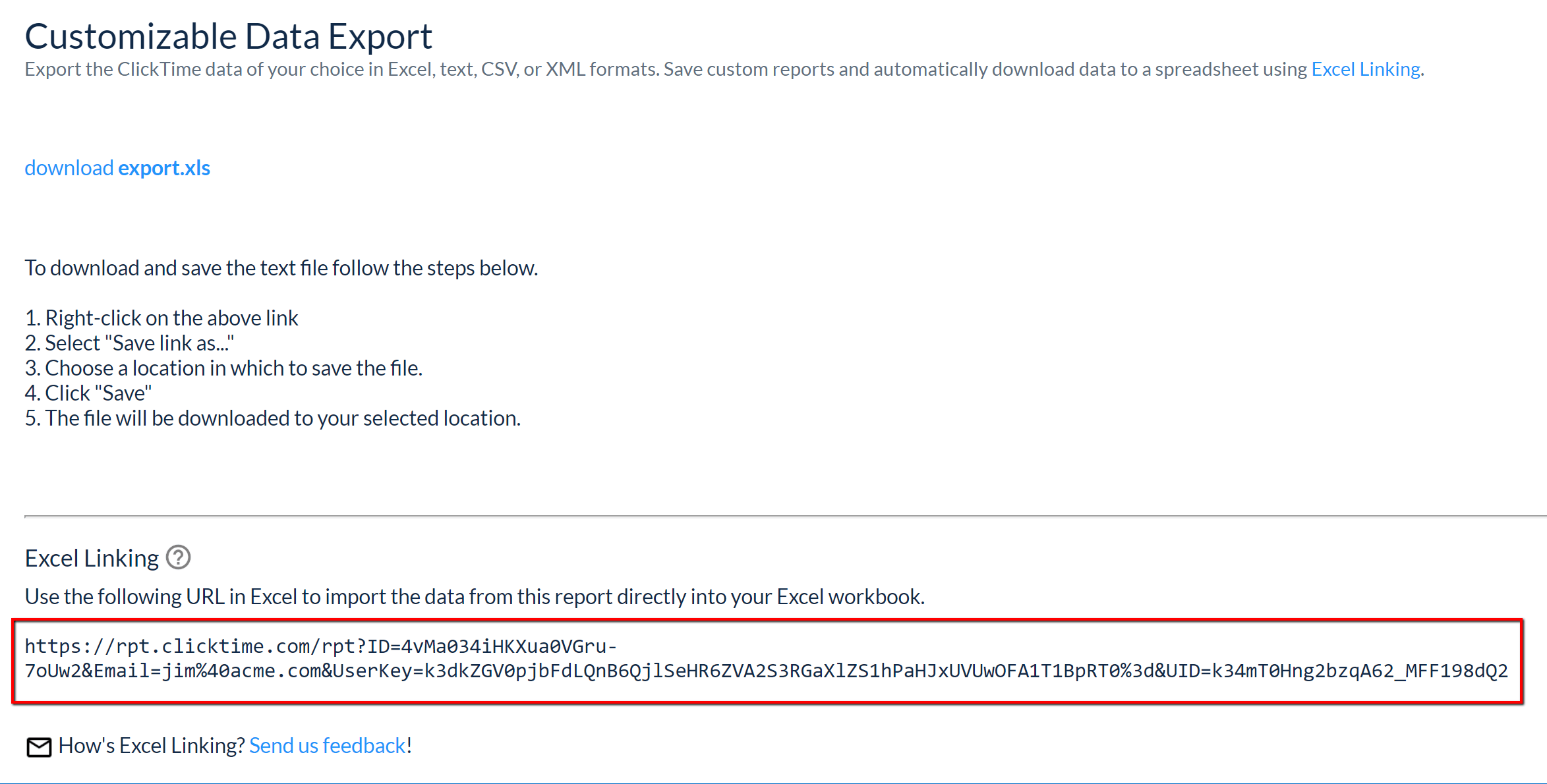
Task: Click the https://rpt.clicktime.com first line of the URL
Action: tap(321, 646)
